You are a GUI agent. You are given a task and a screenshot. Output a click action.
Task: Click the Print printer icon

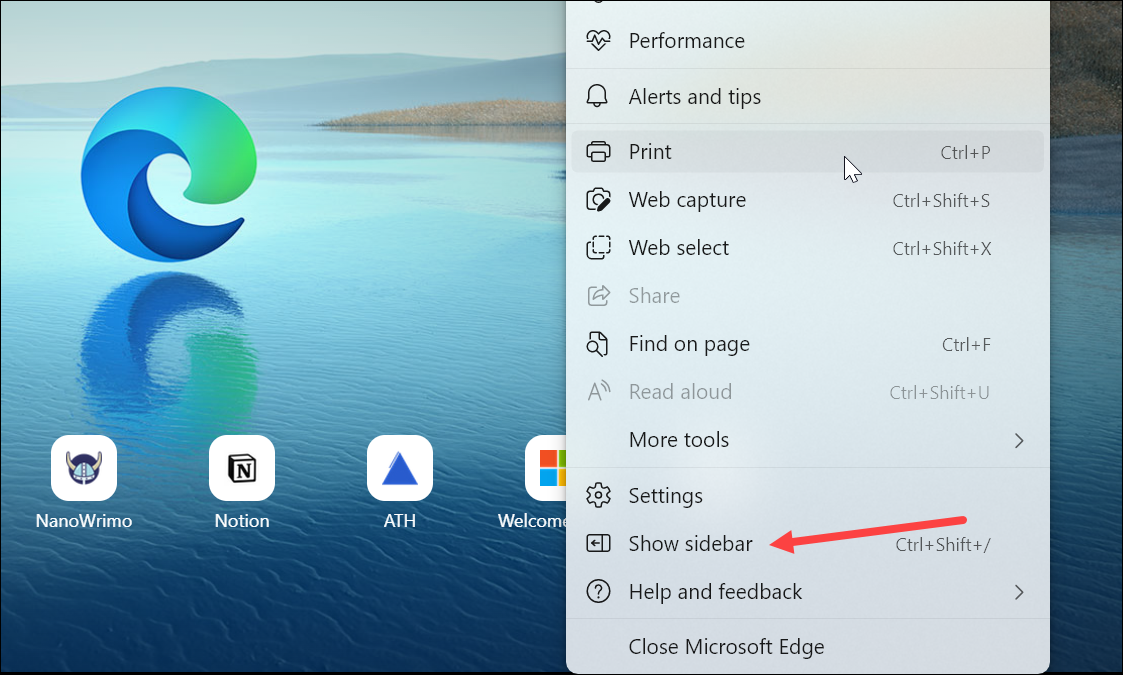(598, 150)
